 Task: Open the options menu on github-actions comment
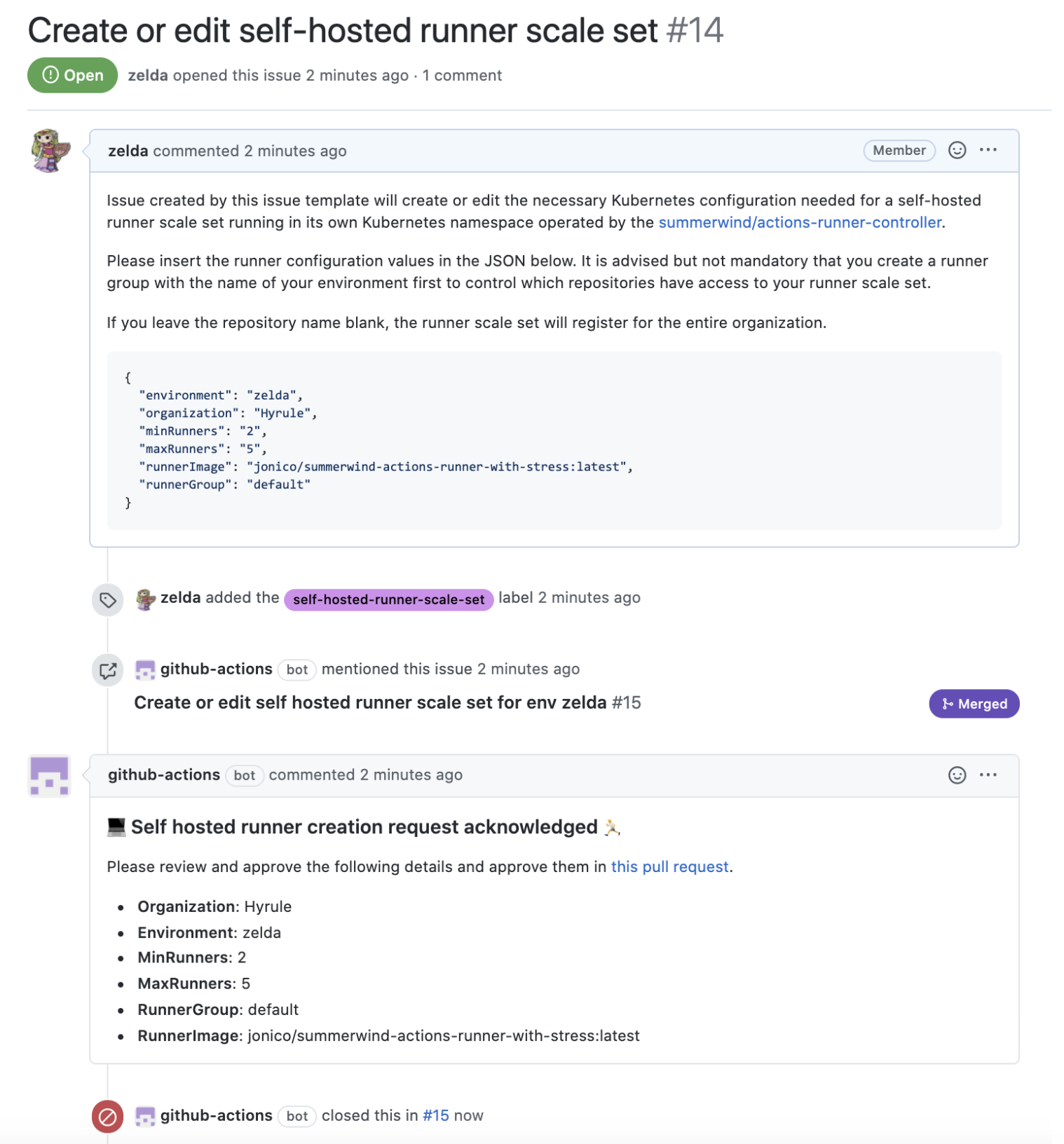(990, 775)
